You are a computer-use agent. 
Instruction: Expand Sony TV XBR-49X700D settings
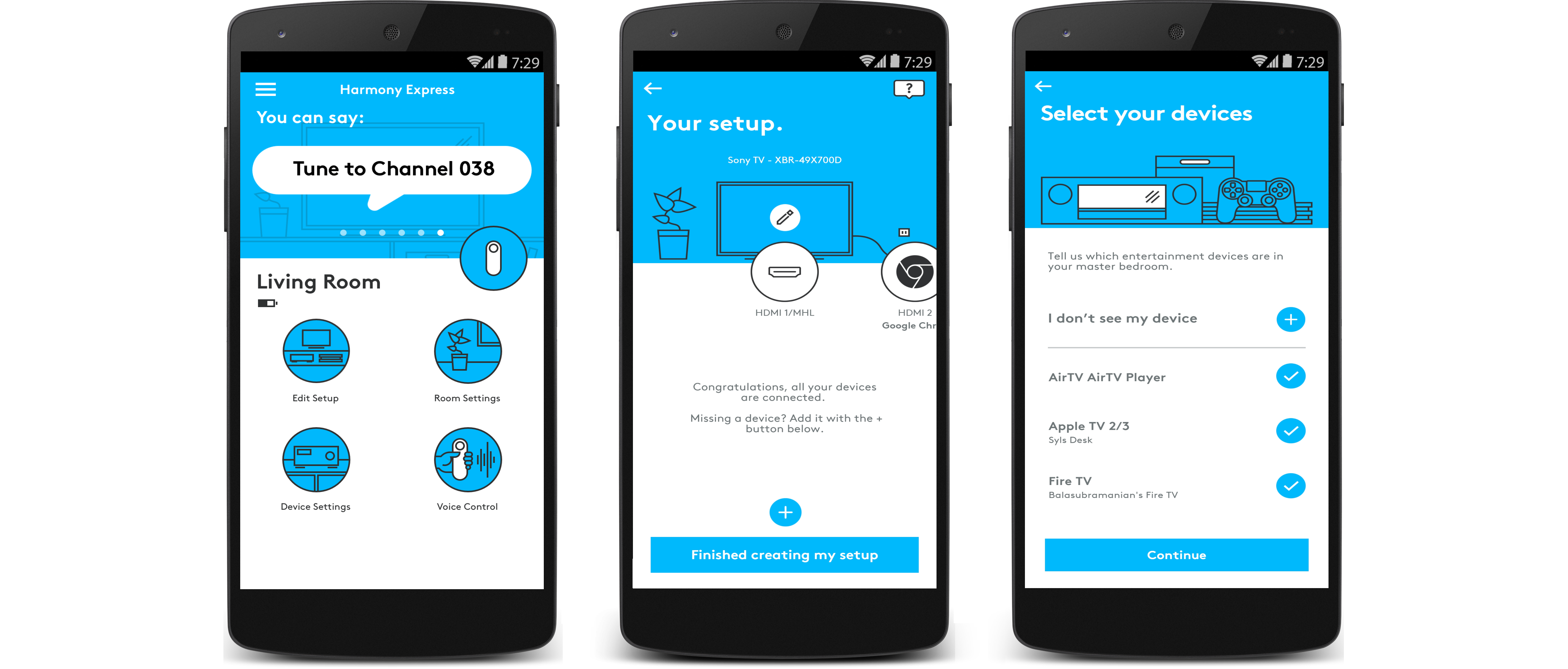(784, 217)
